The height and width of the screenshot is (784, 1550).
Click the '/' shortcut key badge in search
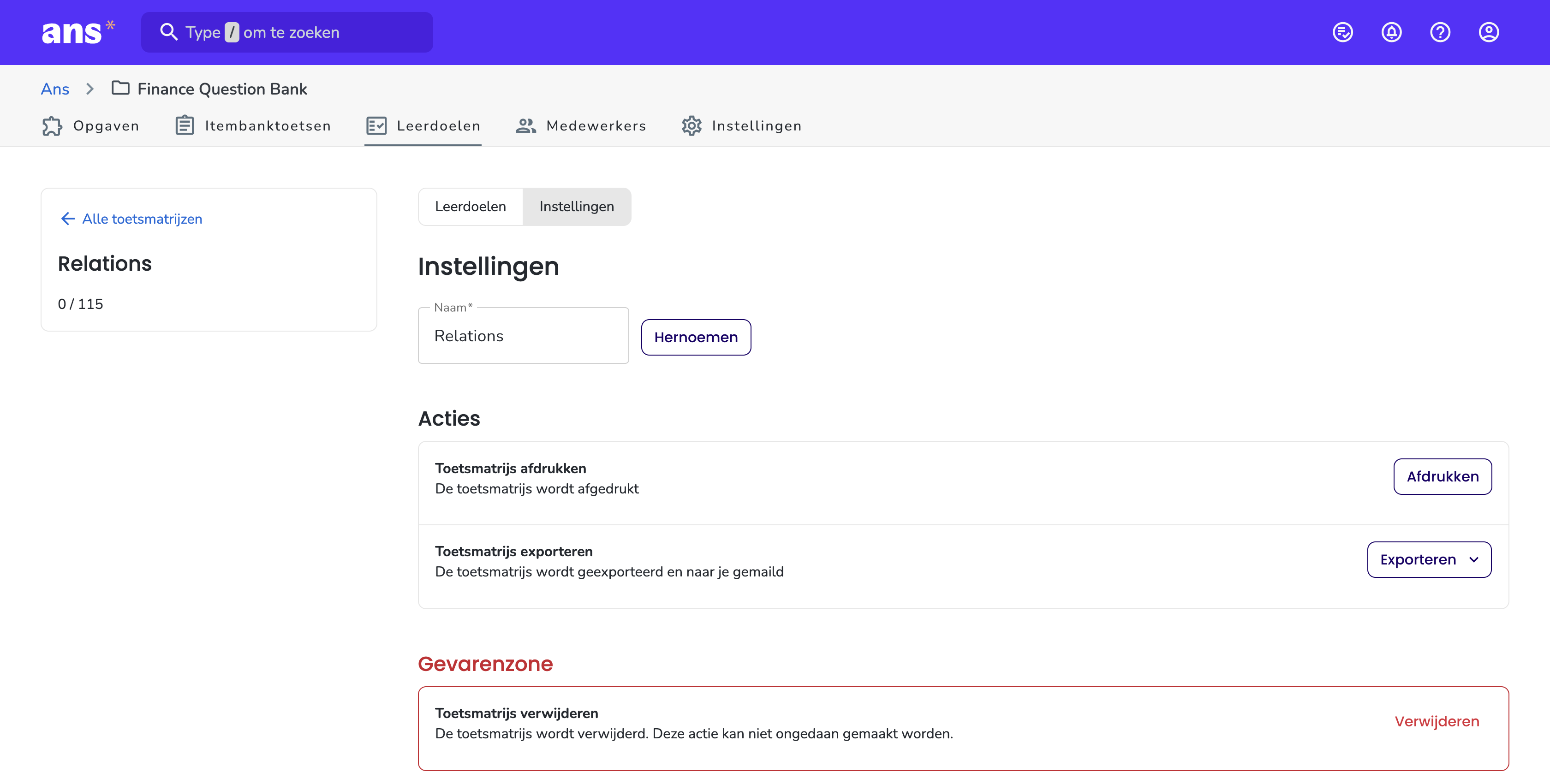[232, 32]
